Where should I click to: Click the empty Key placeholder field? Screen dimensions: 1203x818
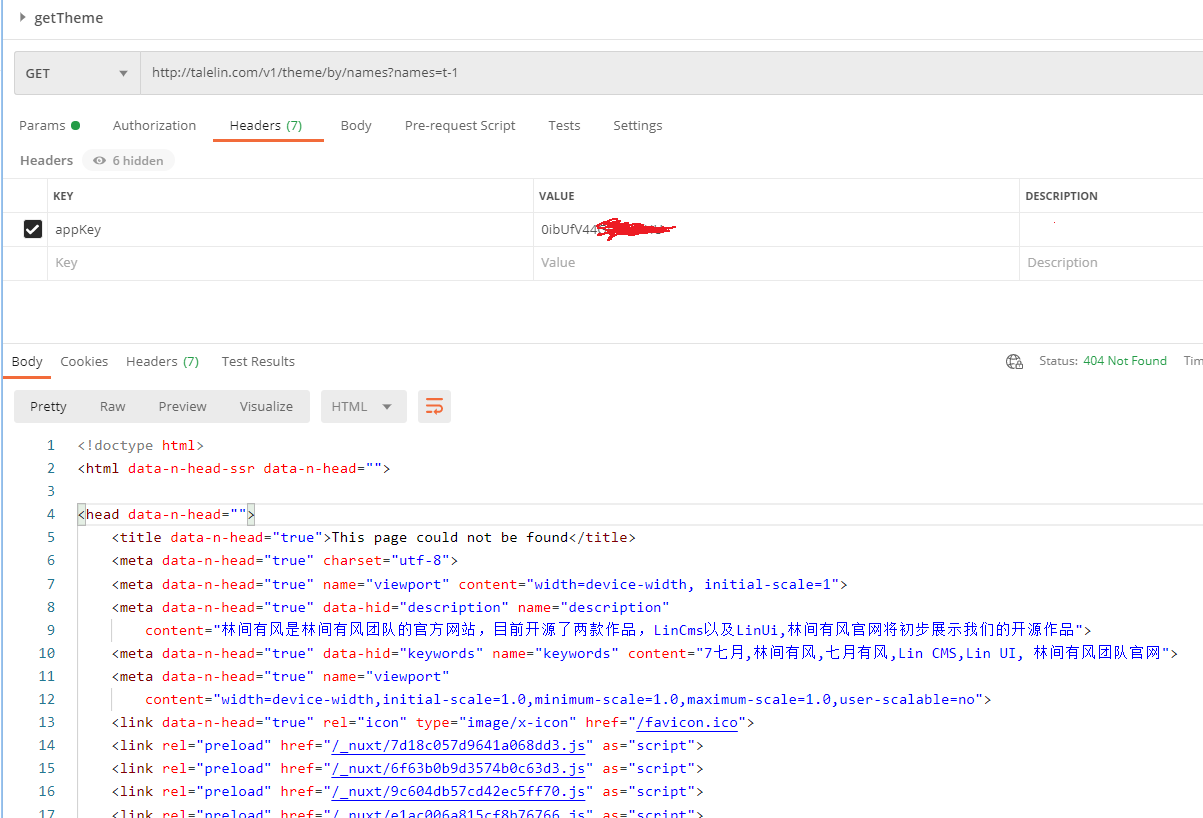tap(290, 263)
